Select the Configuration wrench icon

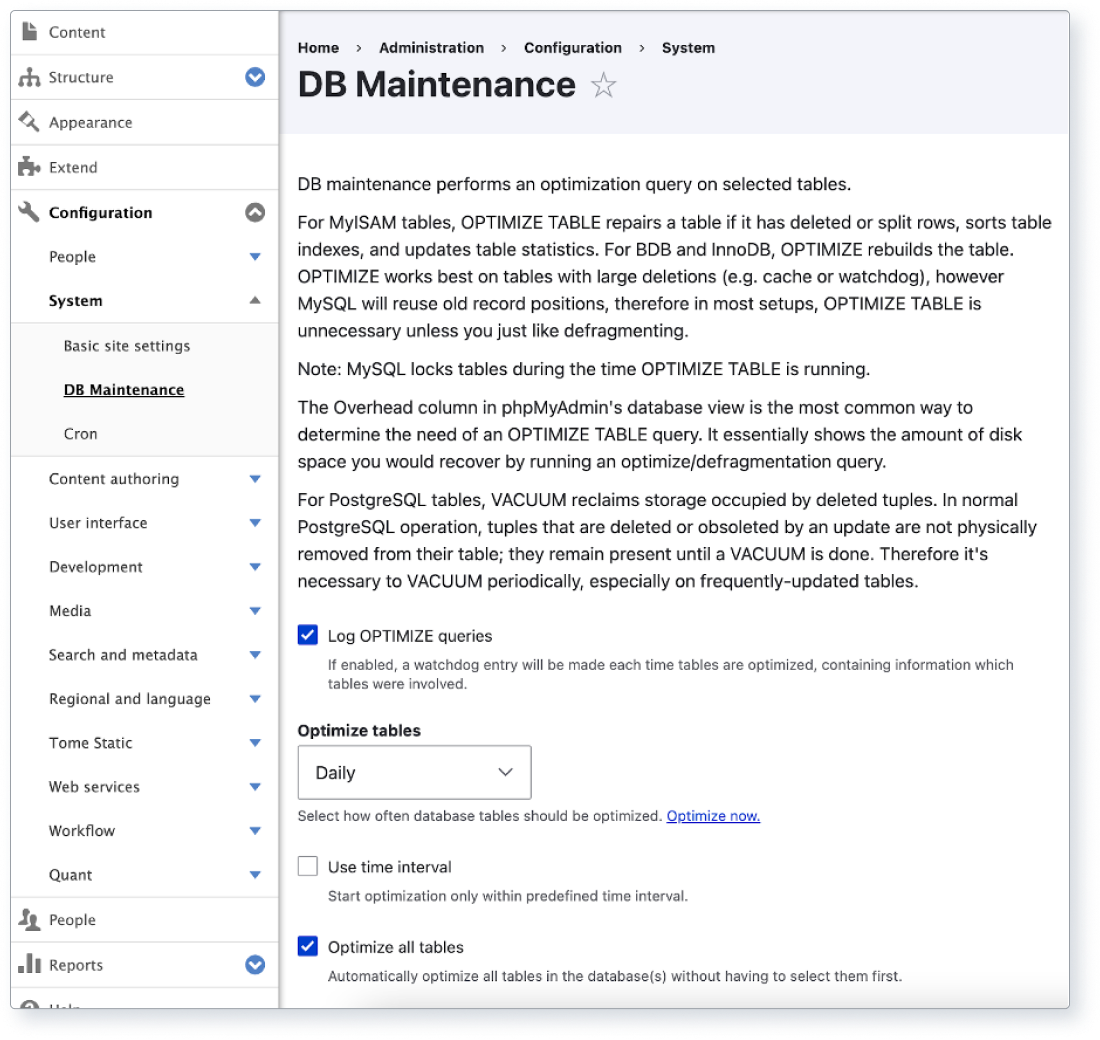click(x=27, y=212)
